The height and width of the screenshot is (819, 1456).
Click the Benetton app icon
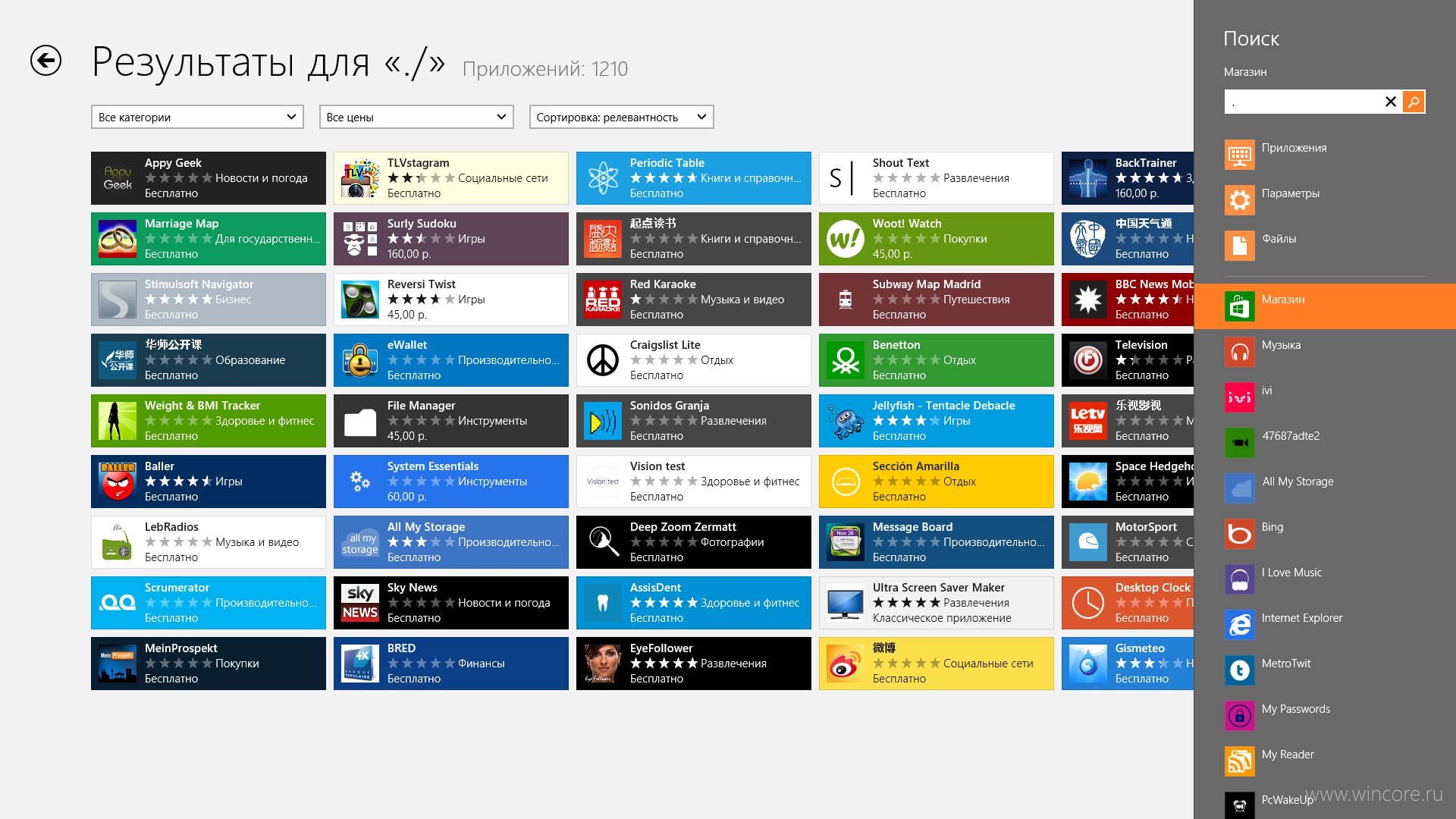(846, 360)
